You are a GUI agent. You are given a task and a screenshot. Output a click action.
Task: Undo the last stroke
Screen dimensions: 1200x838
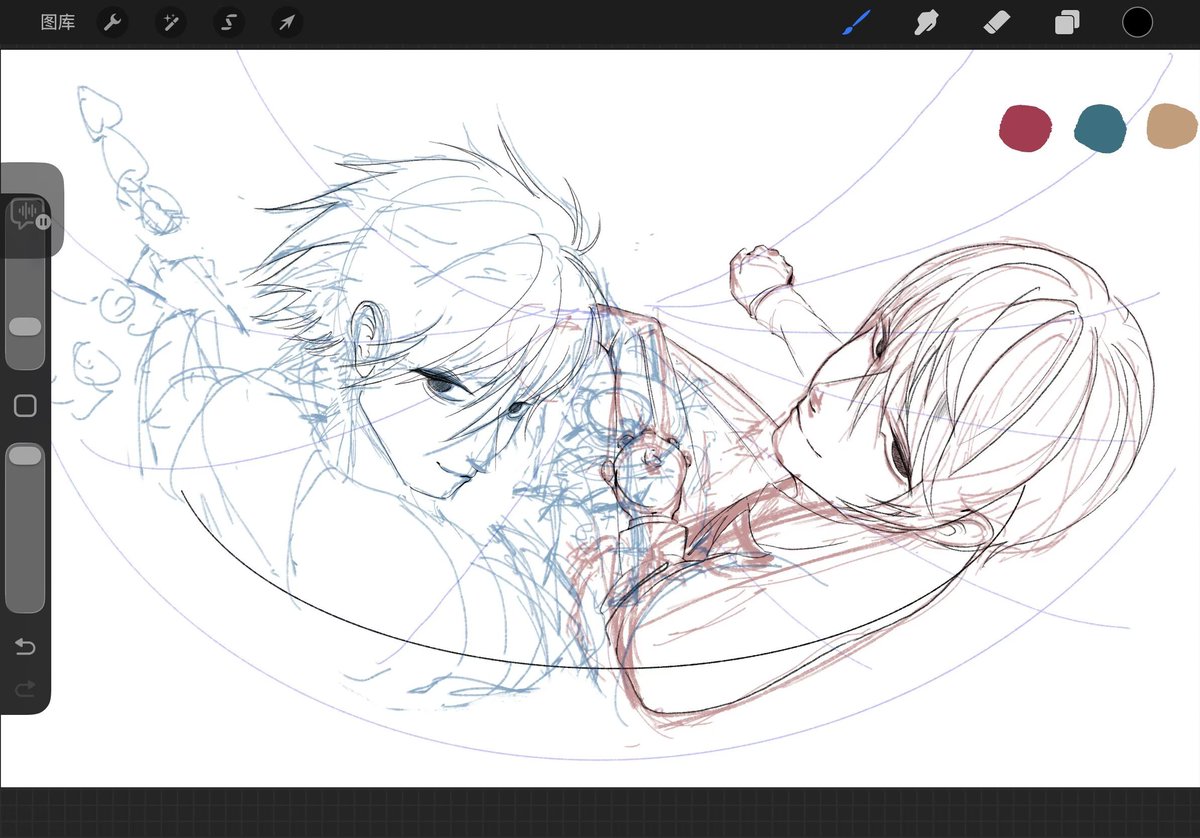click(25, 648)
